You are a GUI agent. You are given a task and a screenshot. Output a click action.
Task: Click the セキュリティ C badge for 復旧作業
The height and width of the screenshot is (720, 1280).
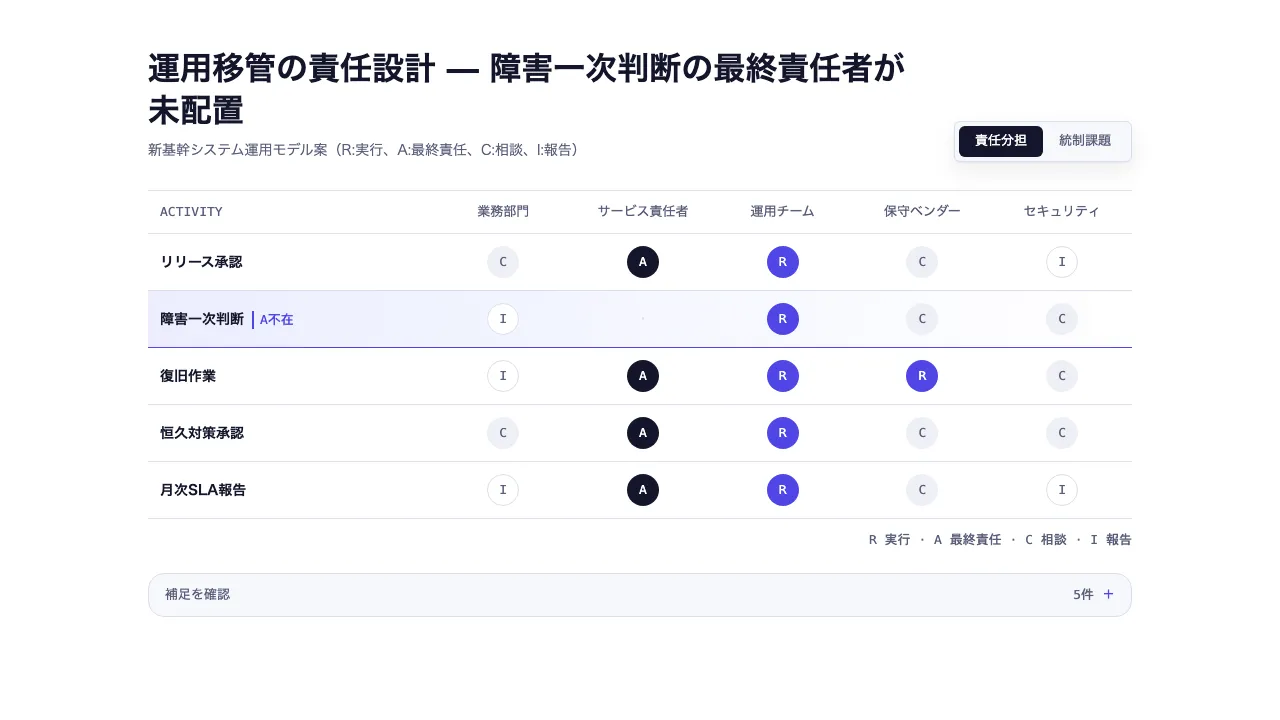coord(1062,376)
